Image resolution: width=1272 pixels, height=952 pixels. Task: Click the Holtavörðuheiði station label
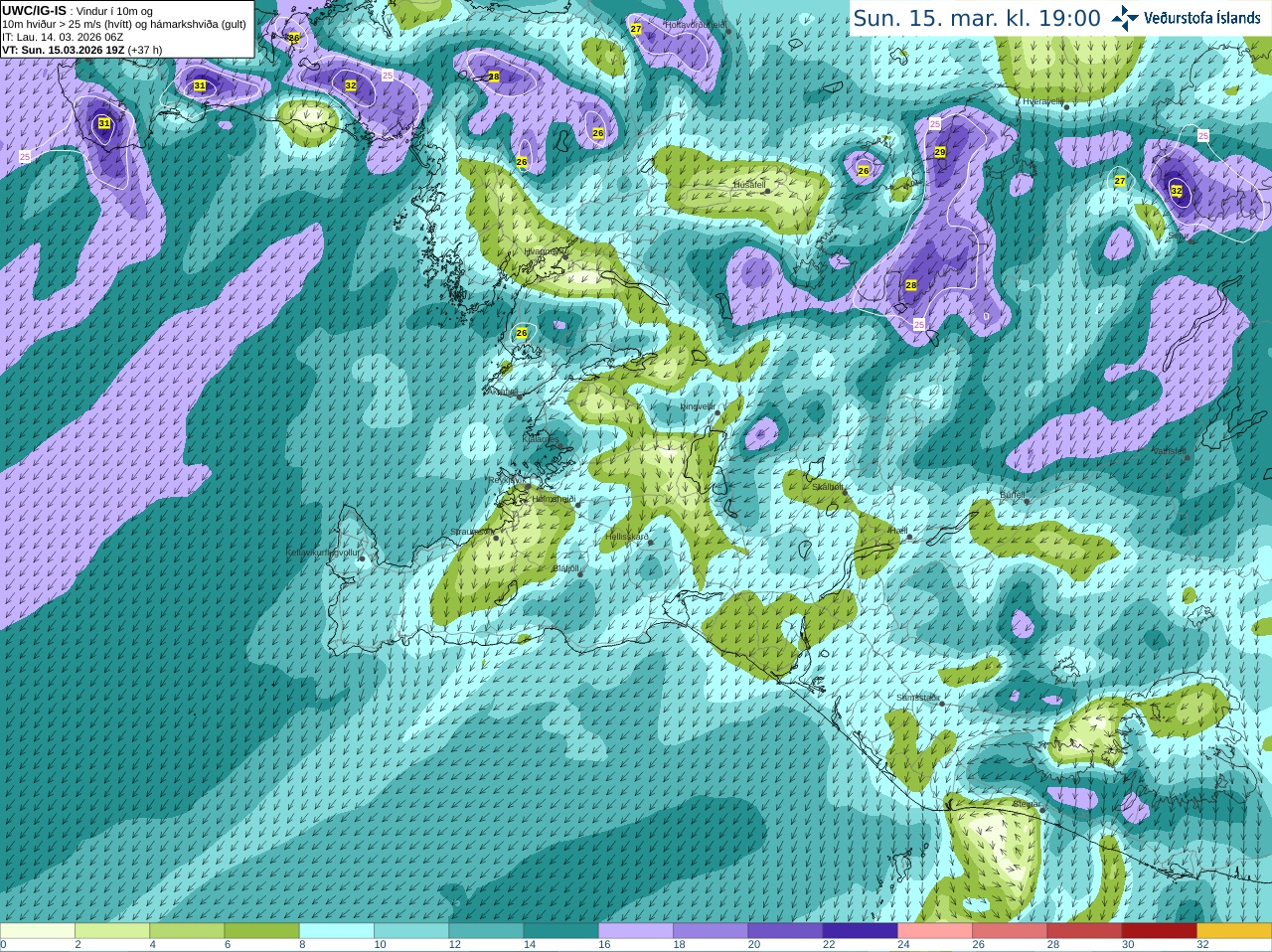click(696, 24)
